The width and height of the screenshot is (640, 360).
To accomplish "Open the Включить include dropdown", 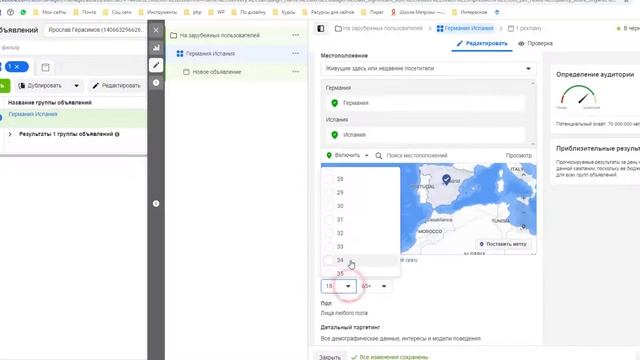I will (347, 156).
